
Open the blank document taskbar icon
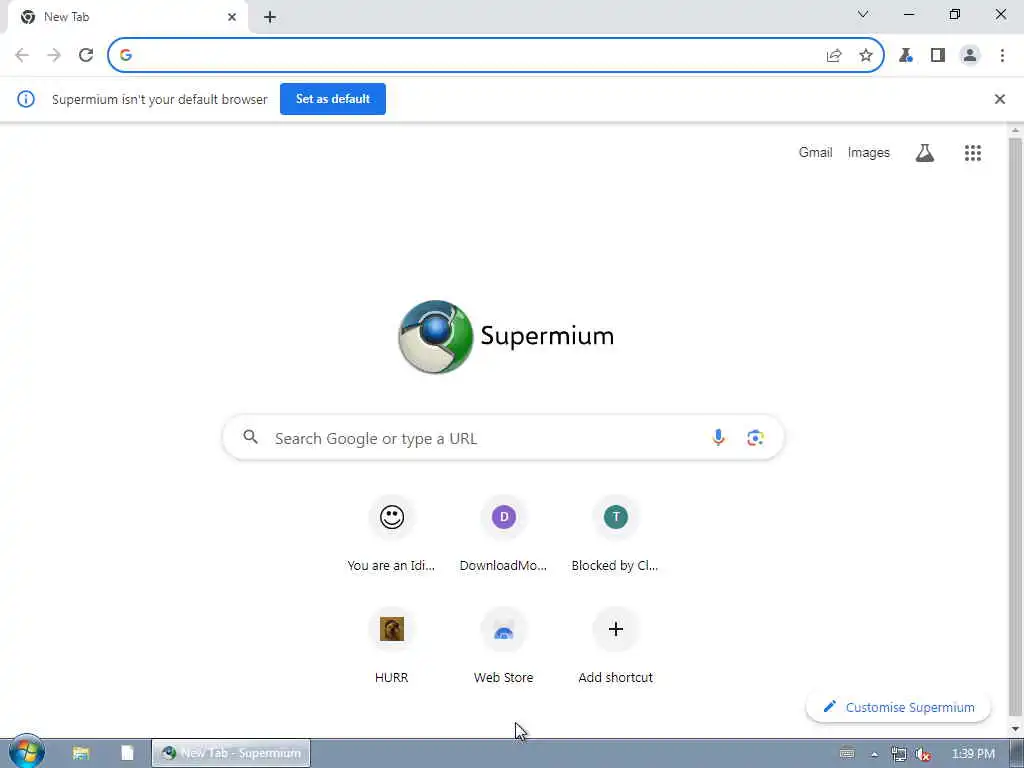pyautogui.click(x=127, y=753)
